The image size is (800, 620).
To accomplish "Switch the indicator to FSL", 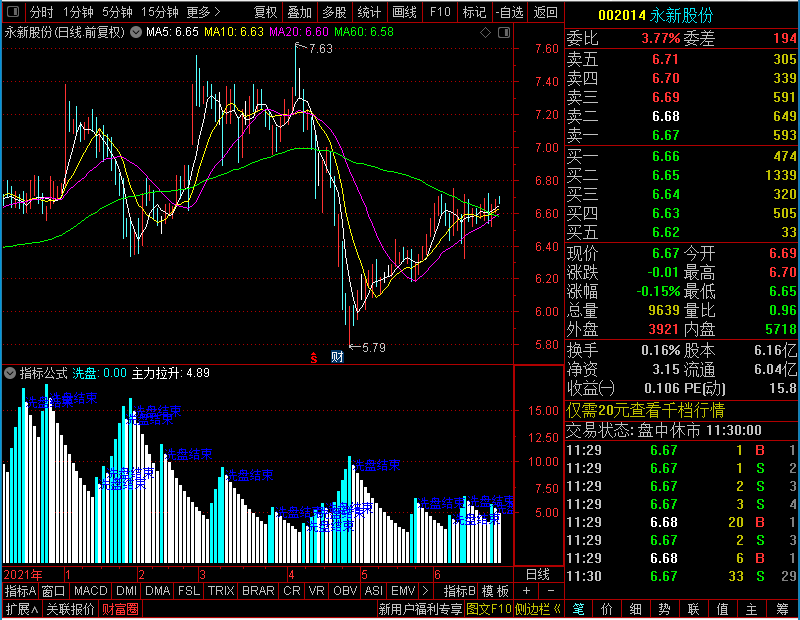I will coord(189,591).
